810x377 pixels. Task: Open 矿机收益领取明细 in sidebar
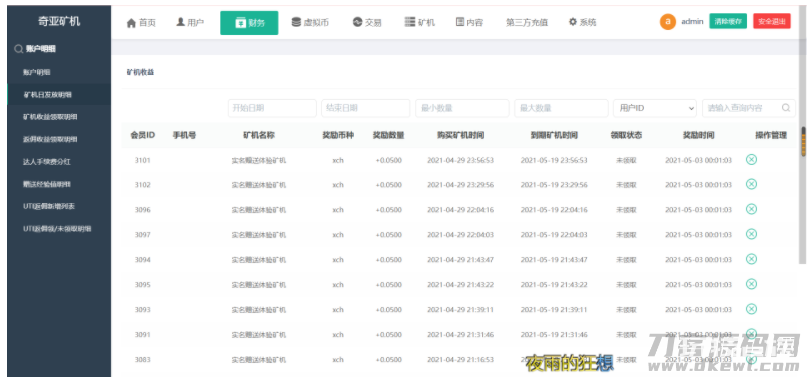pyautogui.click(x=50, y=117)
